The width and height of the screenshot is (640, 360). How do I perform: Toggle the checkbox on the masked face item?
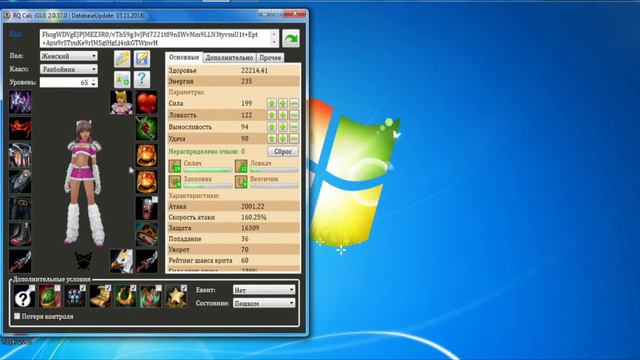pos(155,200)
